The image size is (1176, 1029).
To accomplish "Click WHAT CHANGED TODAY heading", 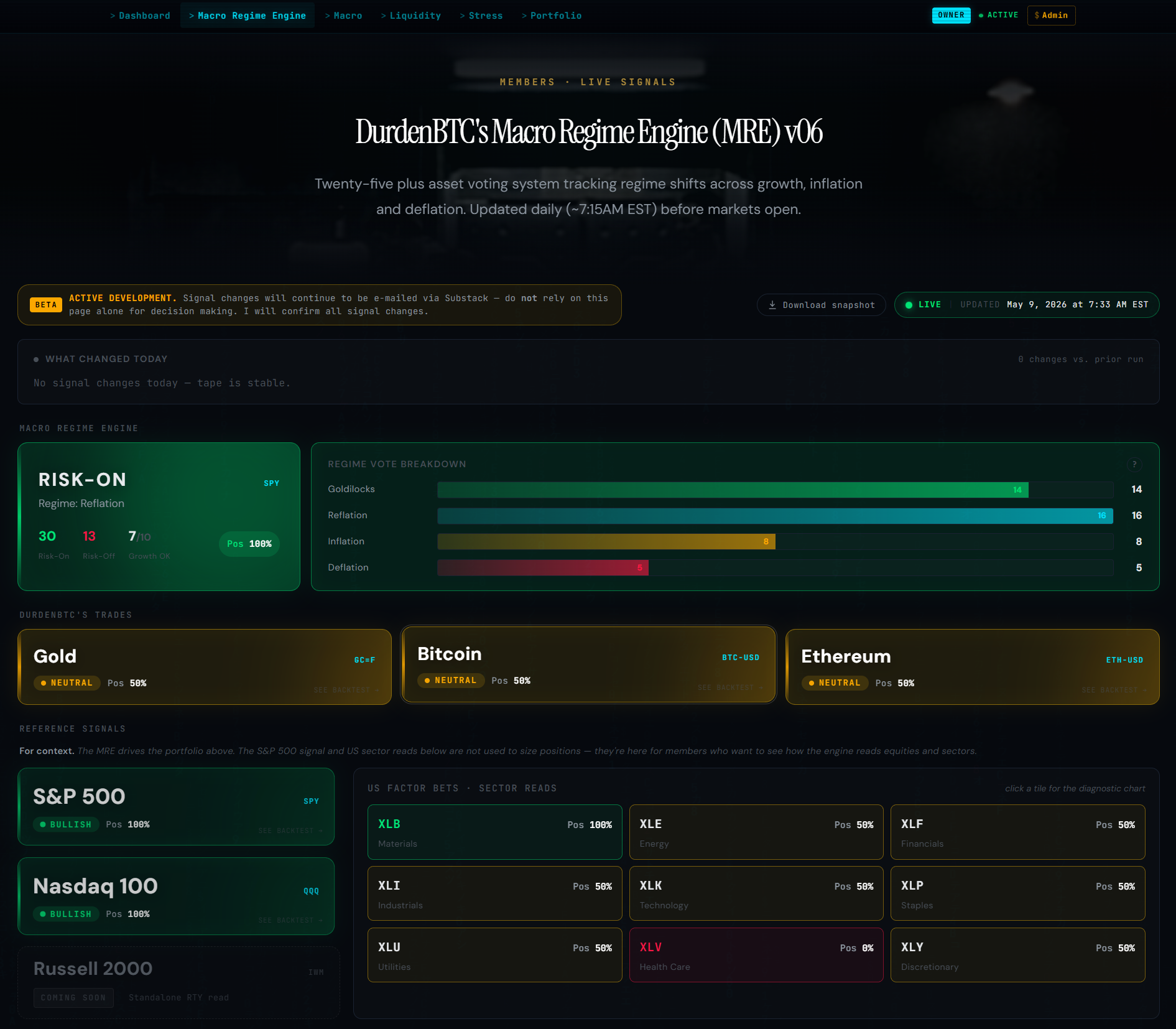I will [106, 359].
